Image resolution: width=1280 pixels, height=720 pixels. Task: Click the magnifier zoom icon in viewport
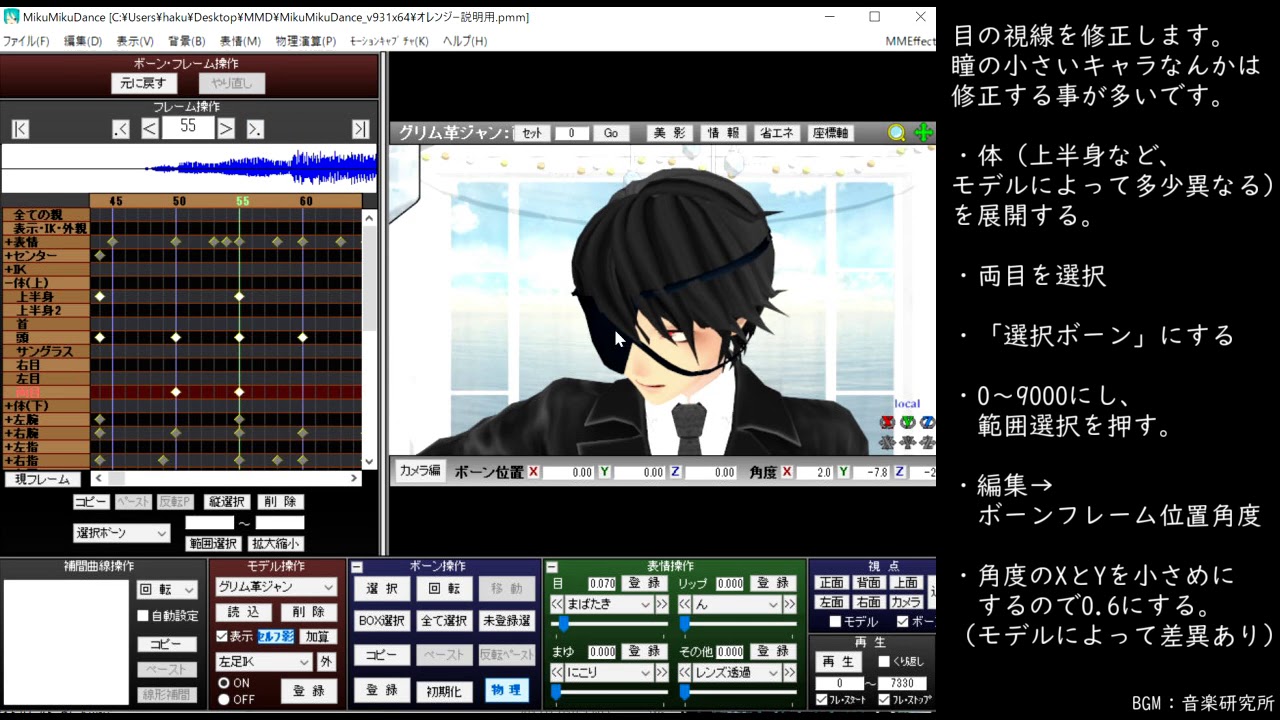(x=897, y=133)
